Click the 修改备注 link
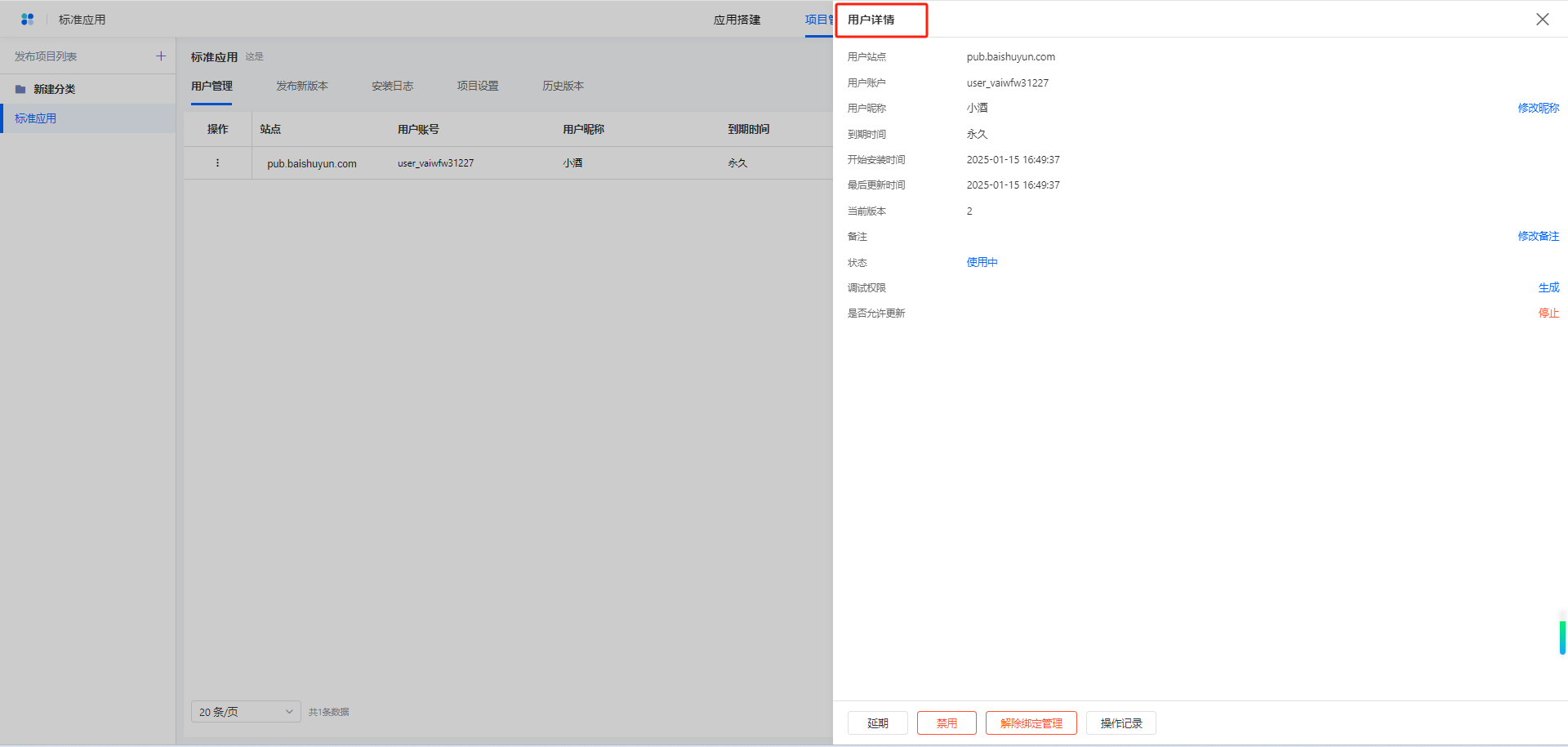The image size is (1568, 747). click(1538, 236)
